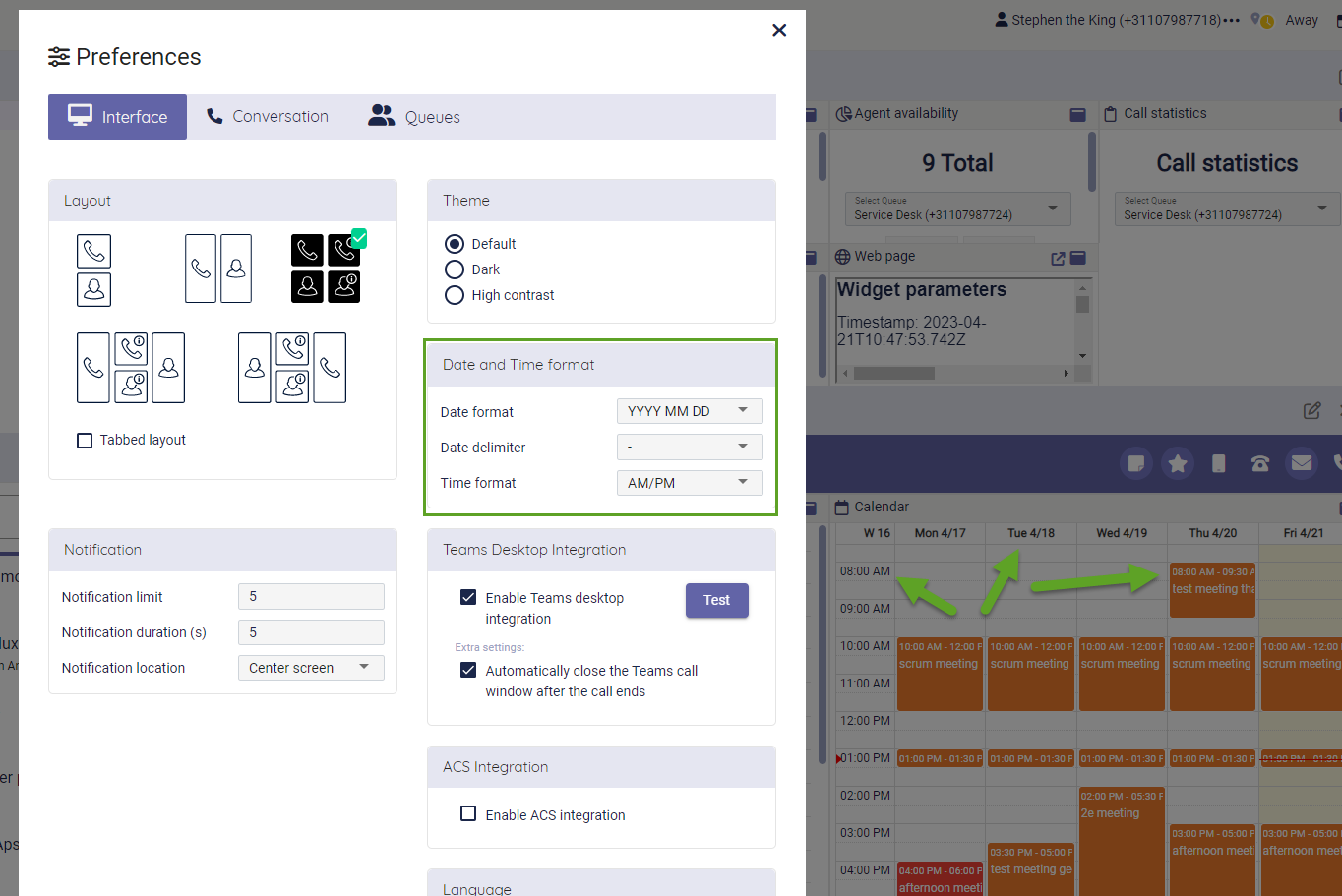The image size is (1342, 896).
Task: Open Notification location dropdown
Action: point(311,668)
